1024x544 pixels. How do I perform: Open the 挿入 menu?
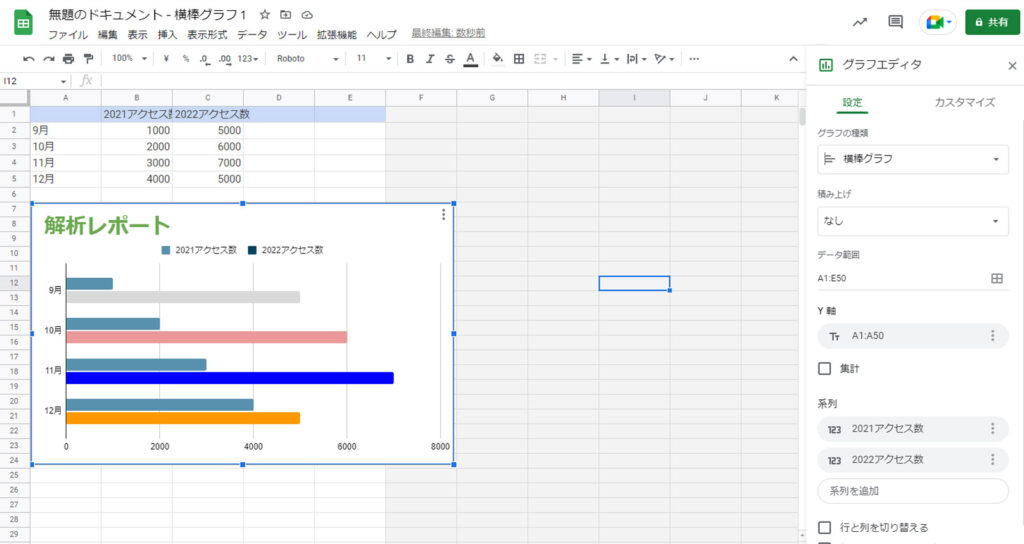click(167, 35)
